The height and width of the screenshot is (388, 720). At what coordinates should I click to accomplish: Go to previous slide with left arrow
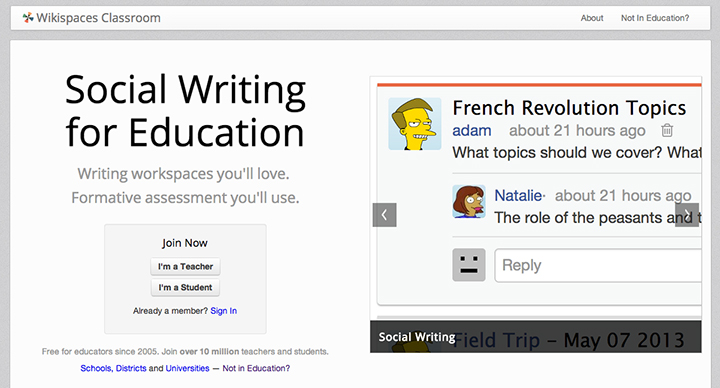(x=384, y=215)
